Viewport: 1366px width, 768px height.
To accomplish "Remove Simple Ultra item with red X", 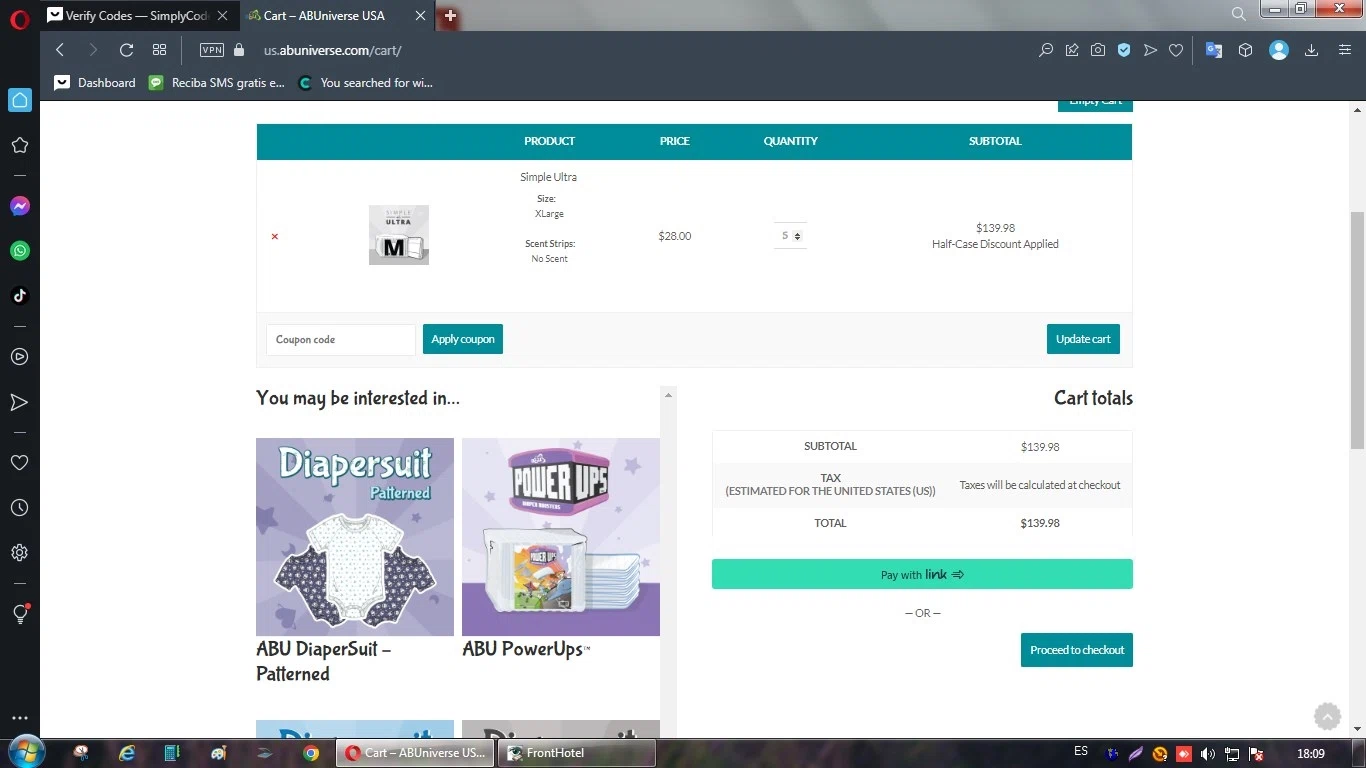I will point(275,237).
